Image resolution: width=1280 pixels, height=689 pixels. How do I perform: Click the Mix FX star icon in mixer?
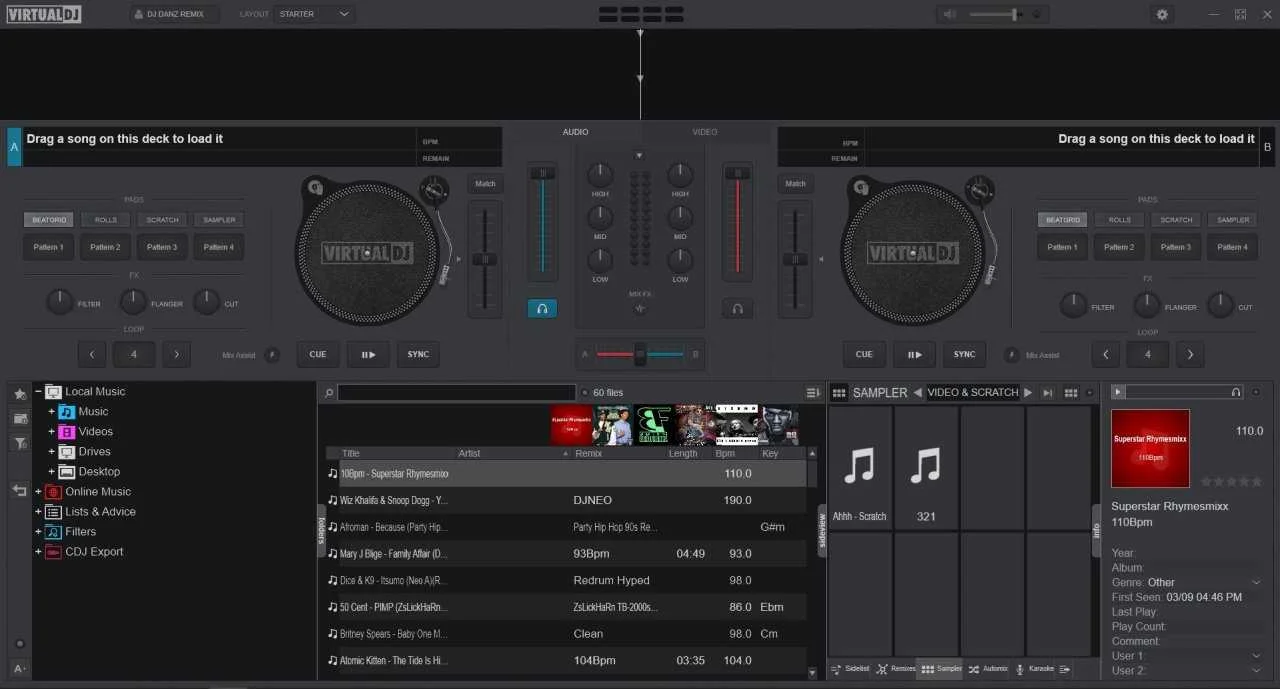pos(640,309)
